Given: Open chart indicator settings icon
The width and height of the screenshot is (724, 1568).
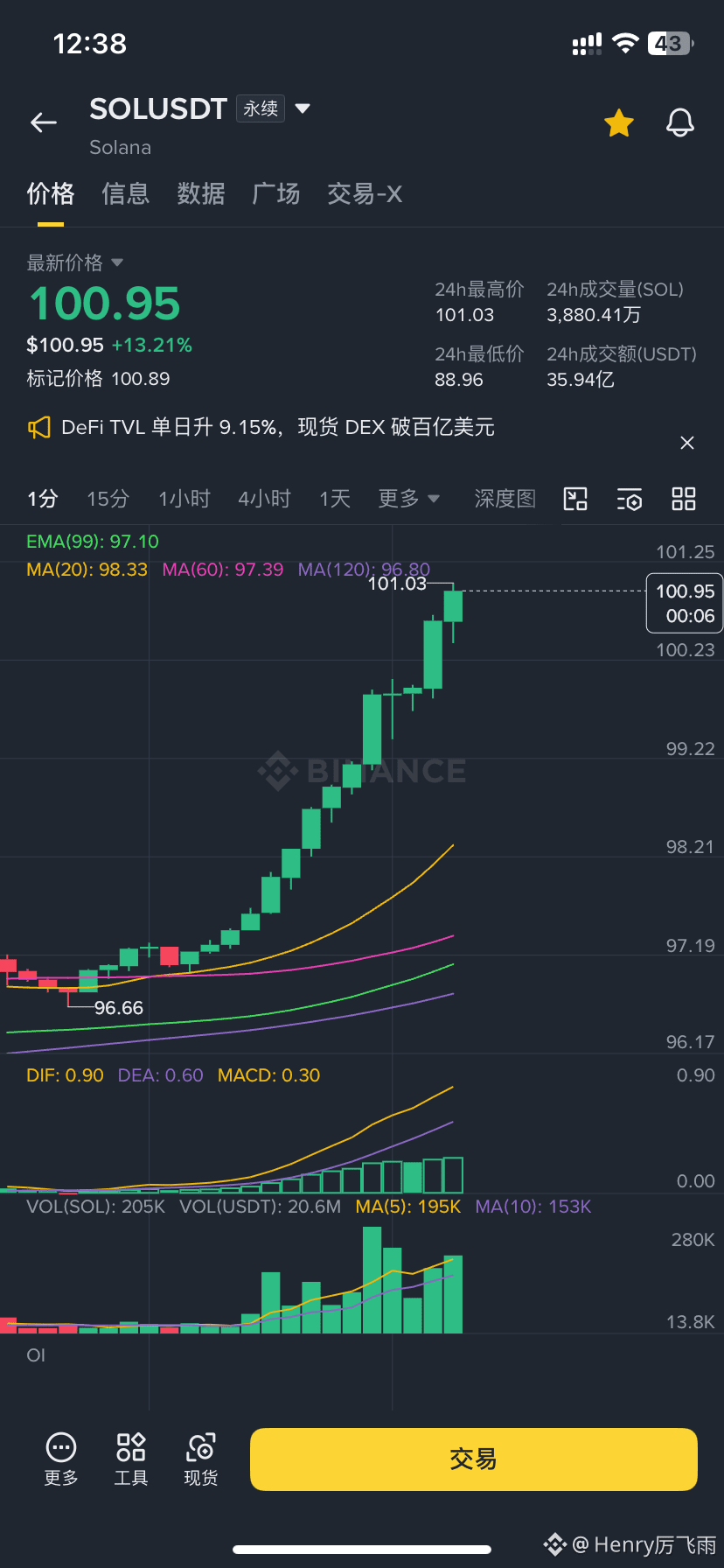Looking at the screenshot, I should [630, 500].
